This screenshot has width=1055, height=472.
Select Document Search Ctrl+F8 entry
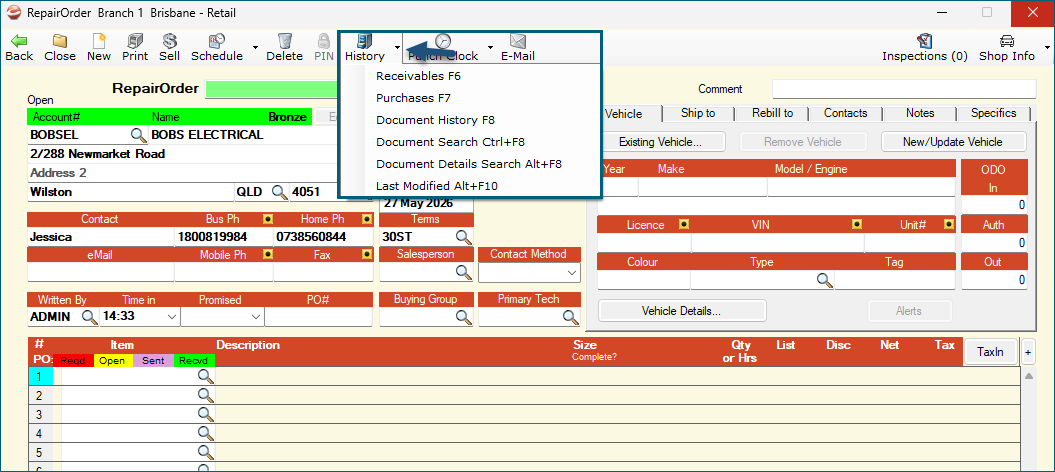tap(451, 143)
